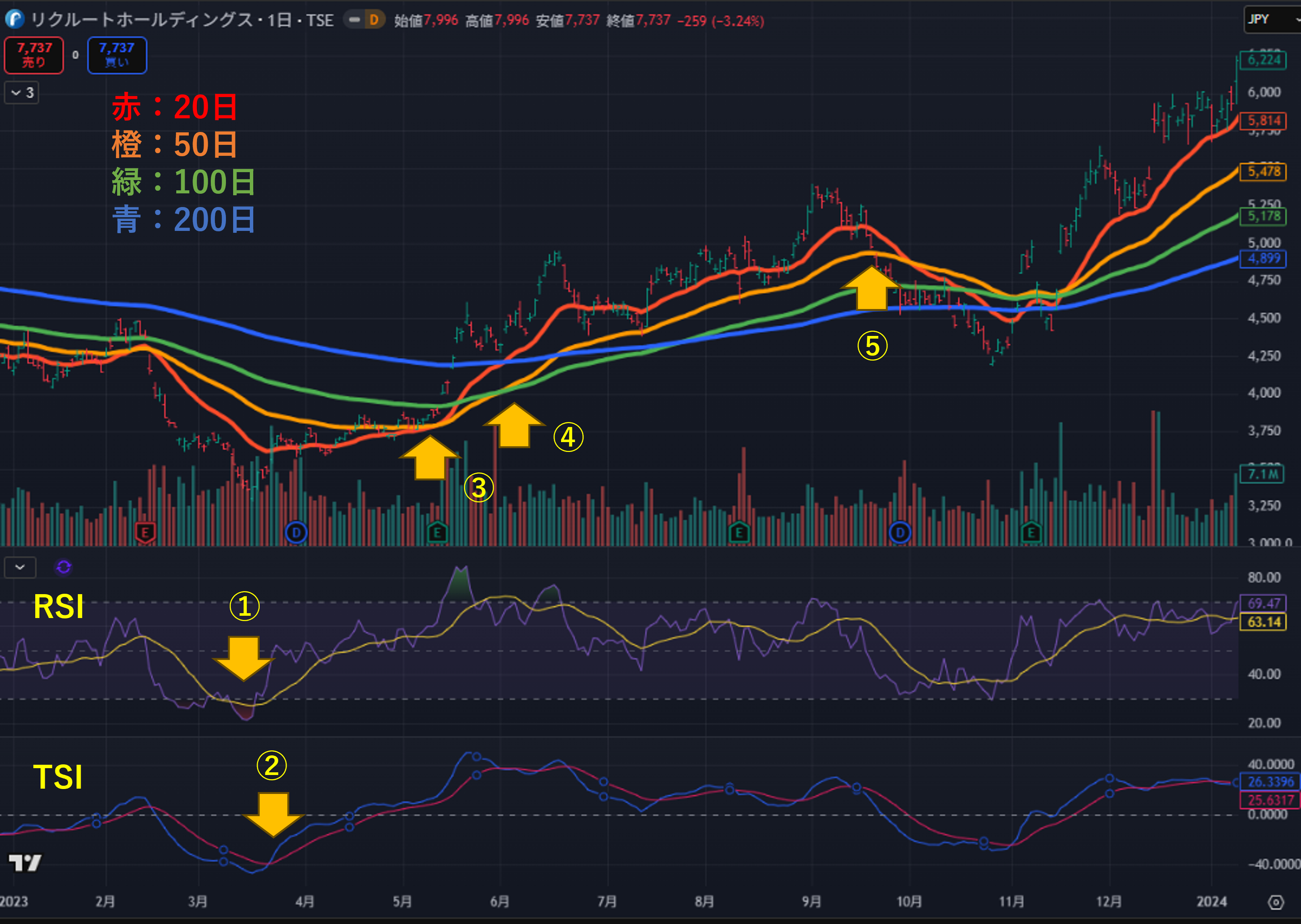Click the Recruit Holdings symbol logo icon
This screenshot has height=924, width=1301.
click(x=15, y=19)
